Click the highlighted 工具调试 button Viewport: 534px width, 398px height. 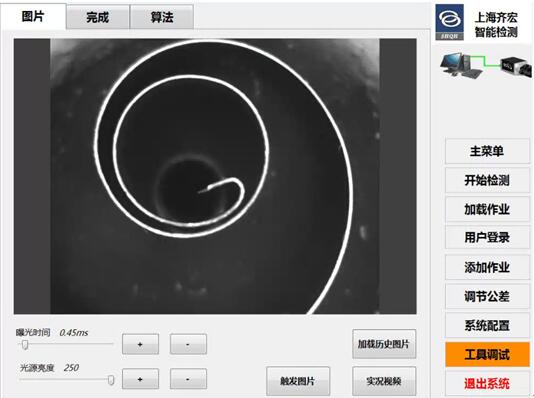[x=487, y=354]
